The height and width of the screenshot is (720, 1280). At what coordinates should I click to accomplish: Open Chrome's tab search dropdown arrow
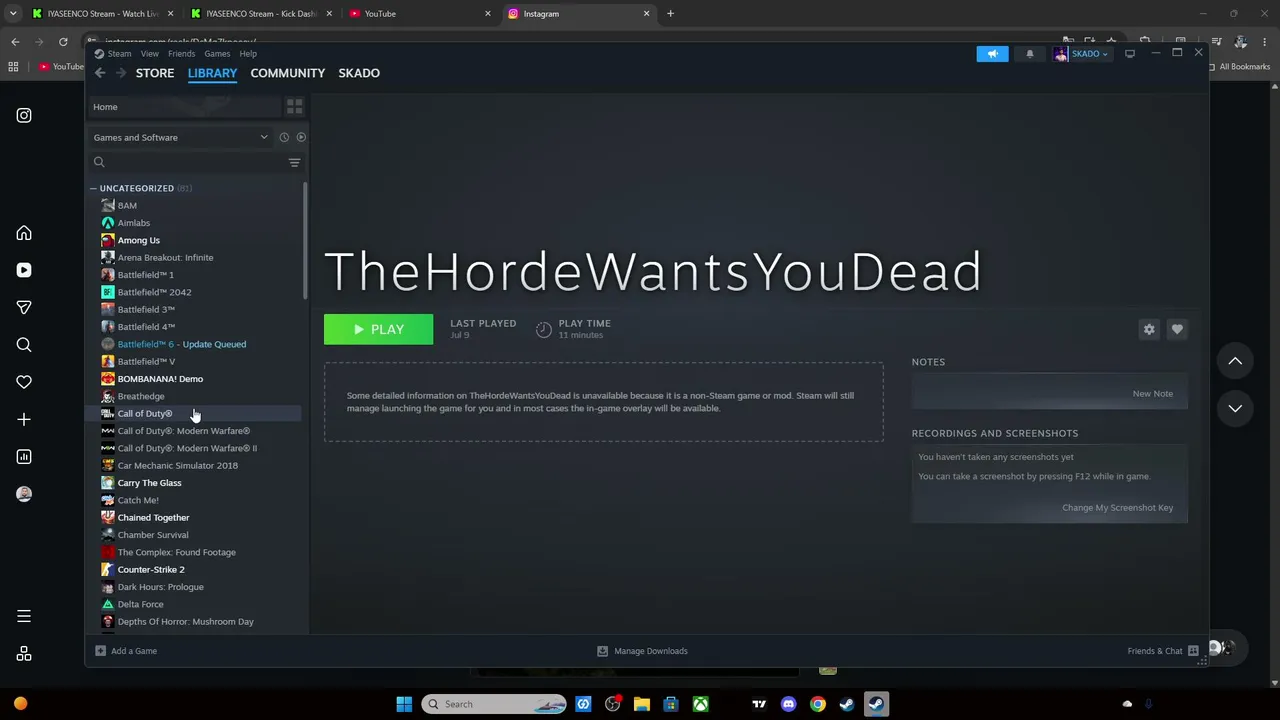(13, 14)
